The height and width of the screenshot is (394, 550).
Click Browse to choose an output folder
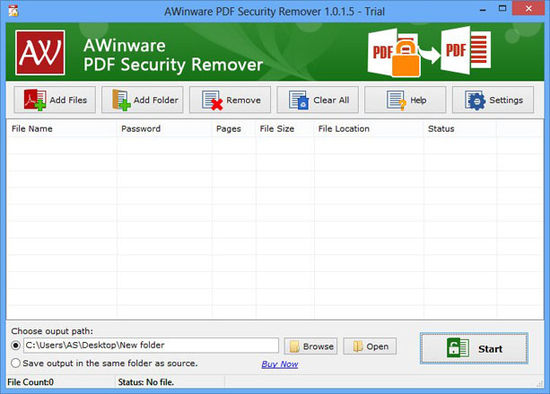[311, 346]
